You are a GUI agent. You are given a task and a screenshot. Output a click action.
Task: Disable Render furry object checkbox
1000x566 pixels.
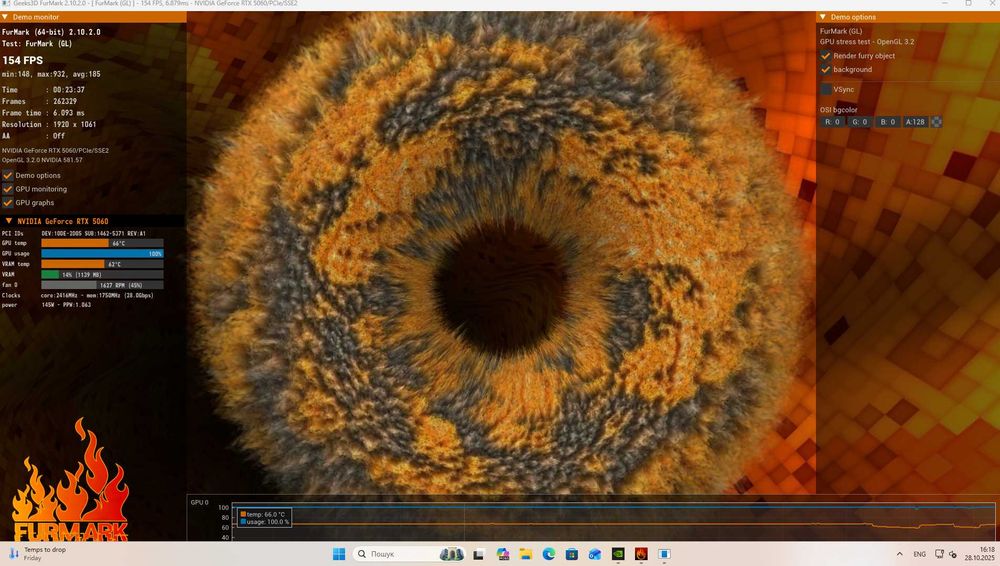pos(826,56)
